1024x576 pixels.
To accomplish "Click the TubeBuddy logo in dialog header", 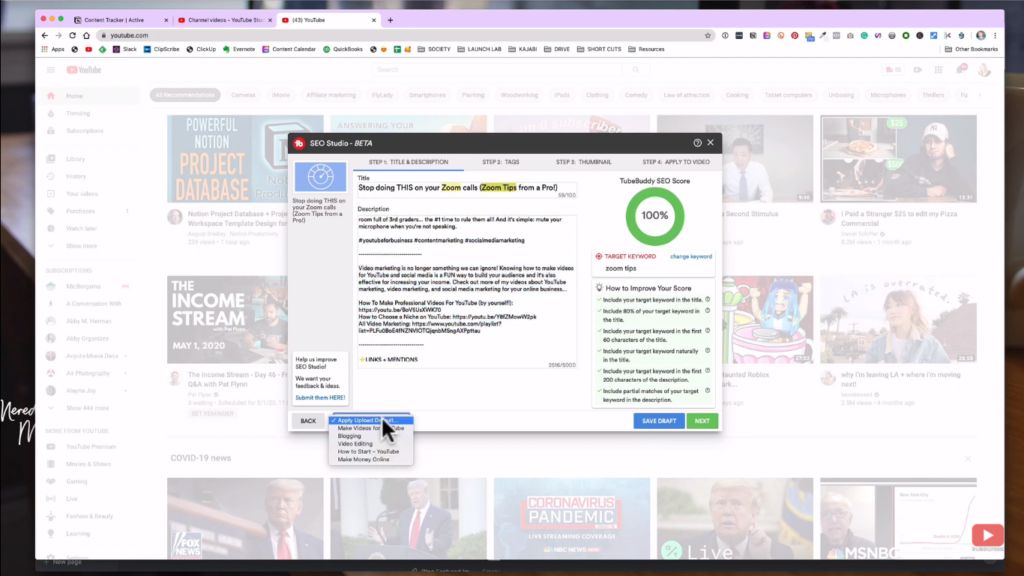I will [299, 143].
